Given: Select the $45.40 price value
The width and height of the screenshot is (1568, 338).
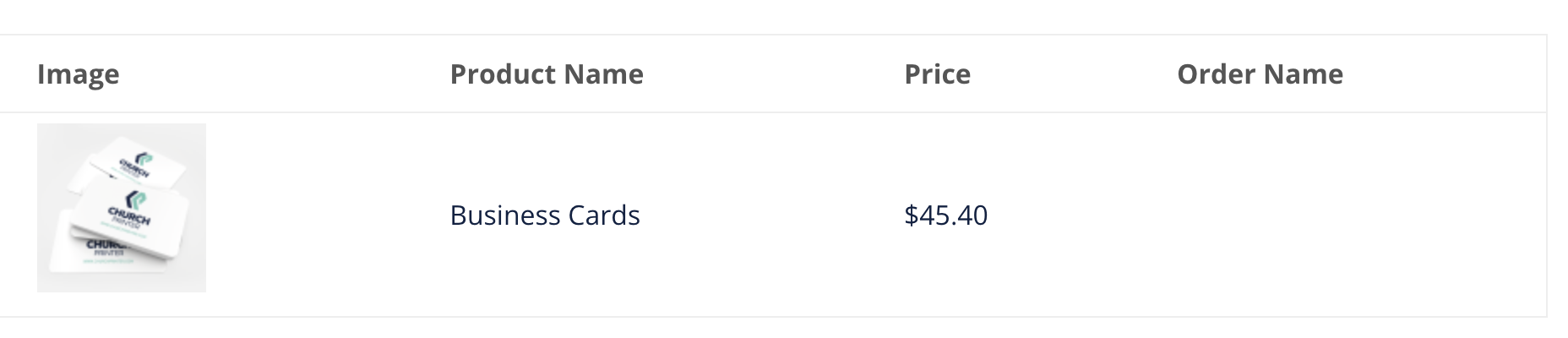Looking at the screenshot, I should click(x=946, y=215).
